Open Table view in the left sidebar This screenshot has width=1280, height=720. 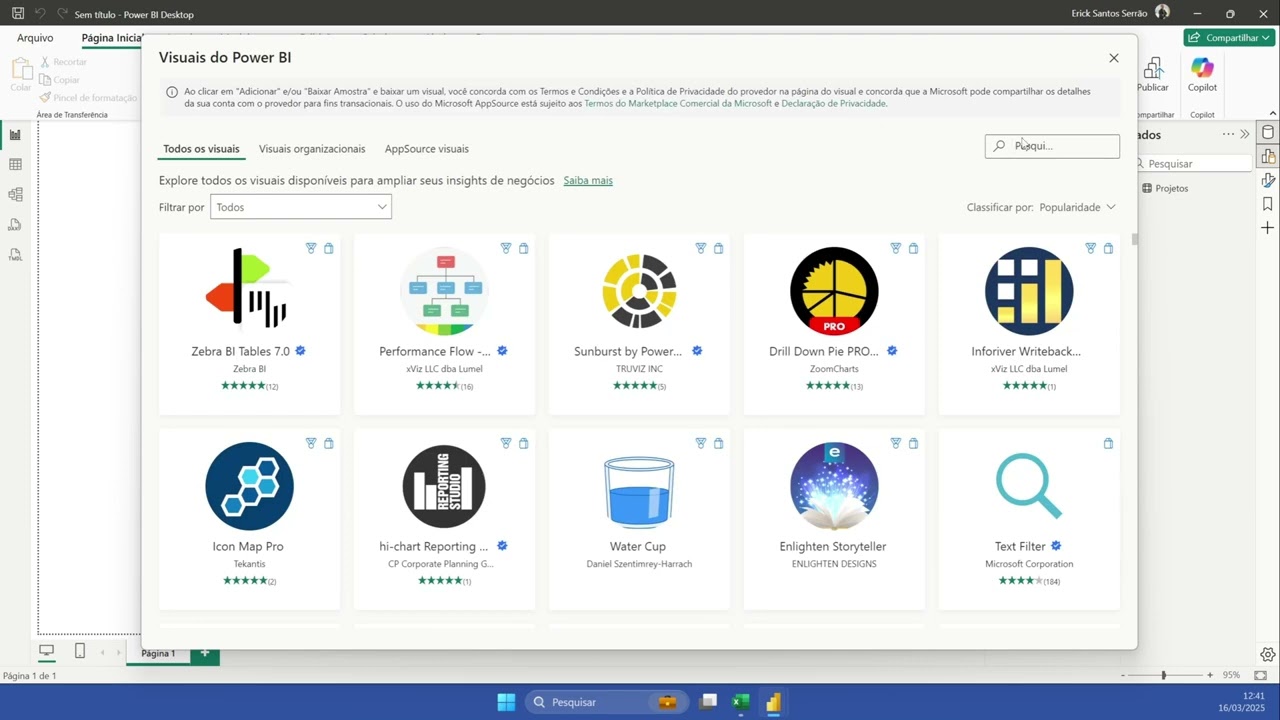click(x=15, y=165)
